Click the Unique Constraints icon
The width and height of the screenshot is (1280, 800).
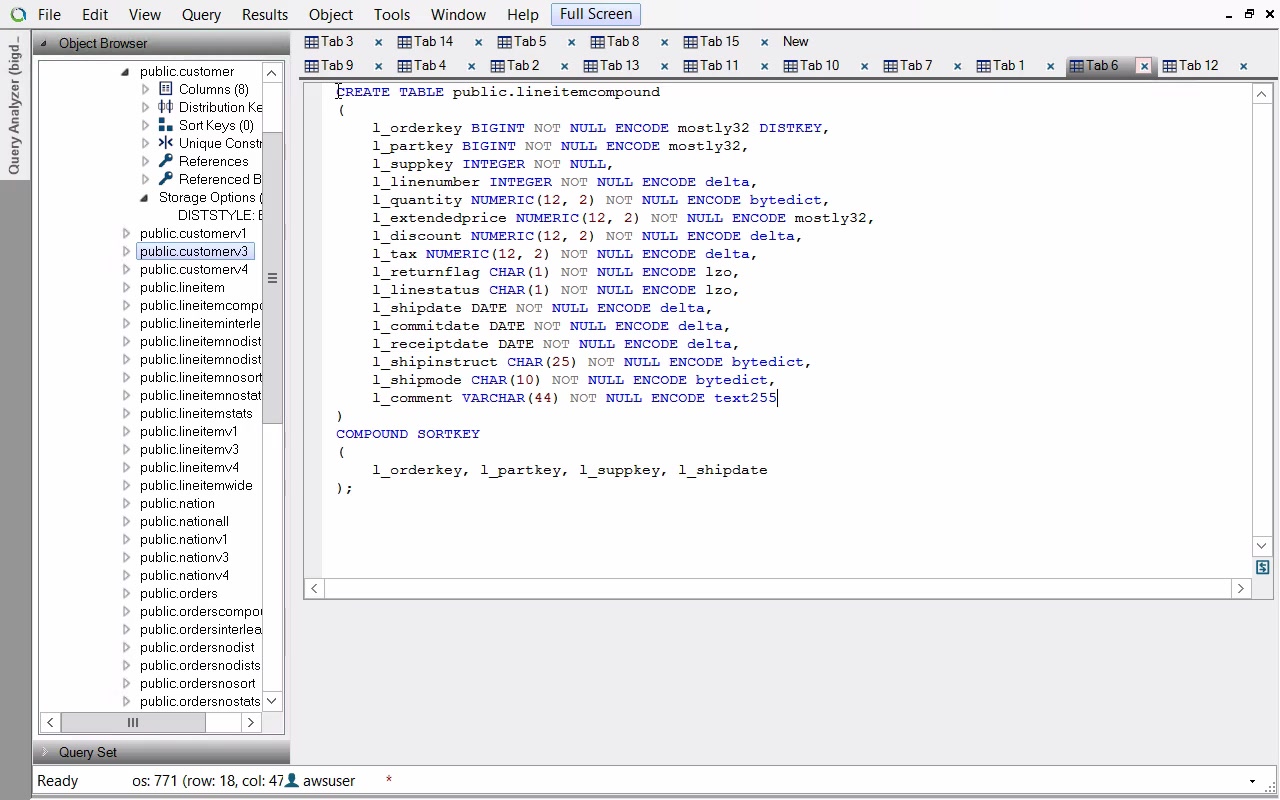point(166,143)
